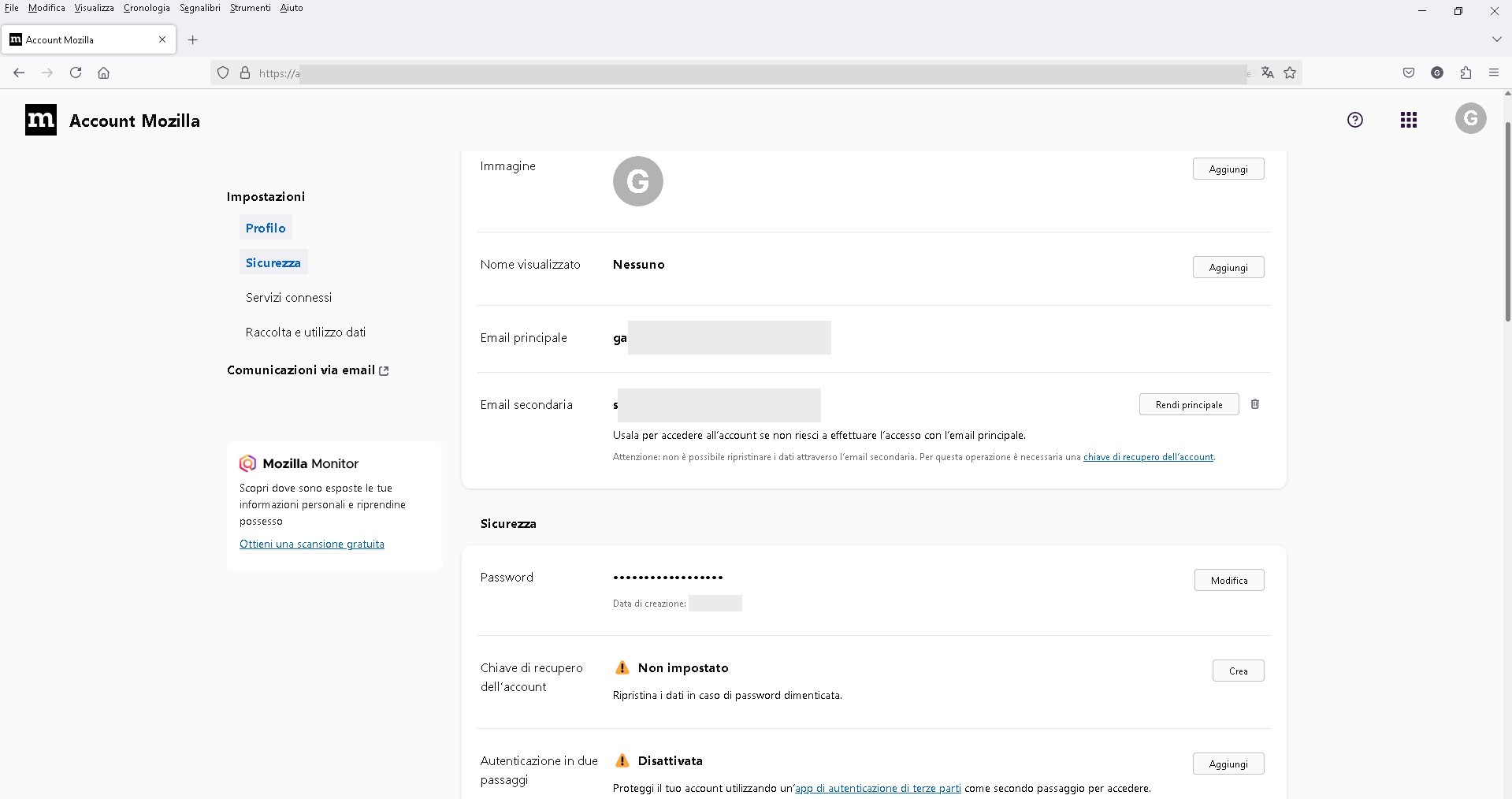Reload the current page
Screen dimensions: 1512x799
point(76,72)
